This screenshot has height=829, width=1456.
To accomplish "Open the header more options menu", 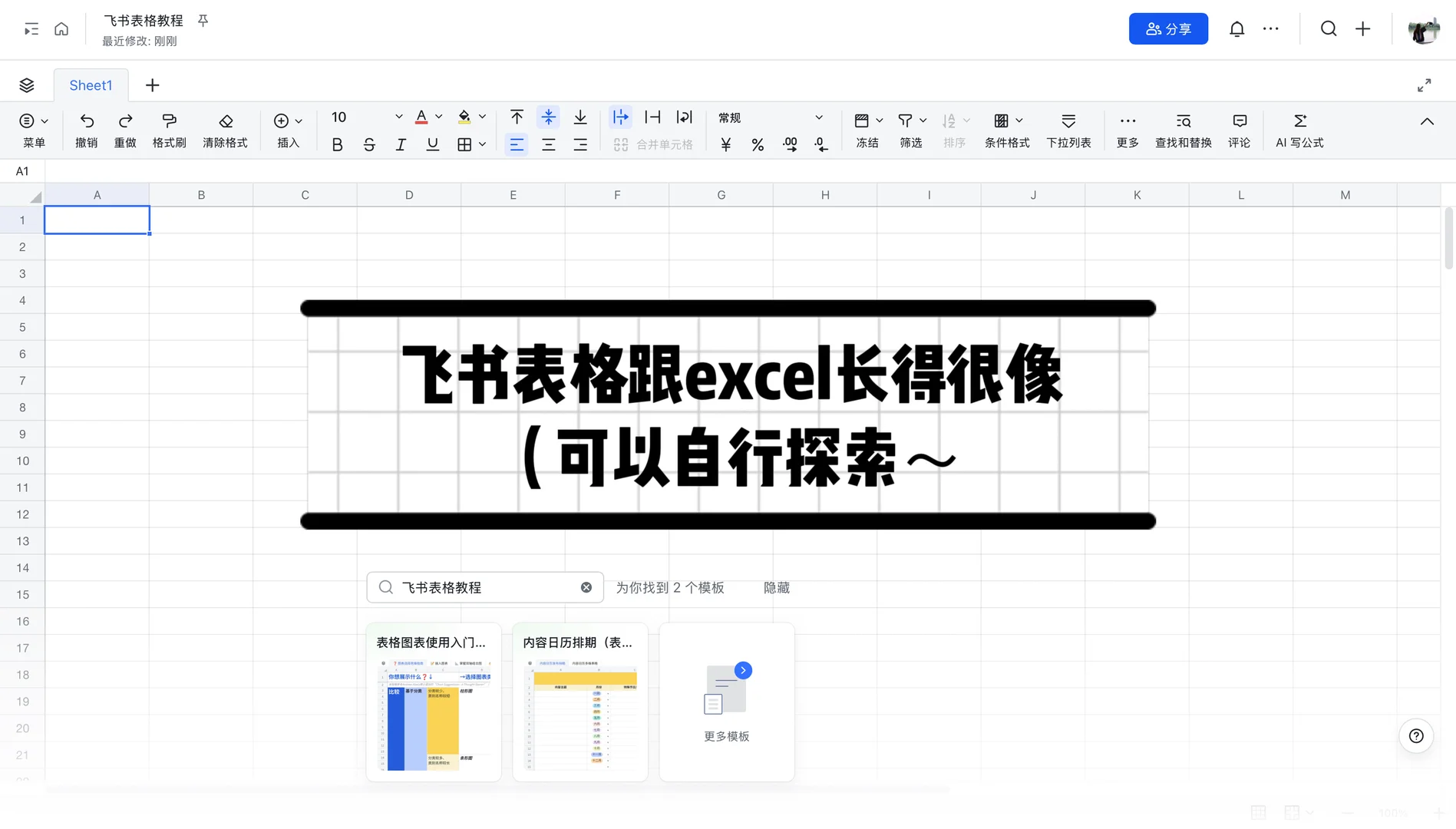I will (1271, 29).
